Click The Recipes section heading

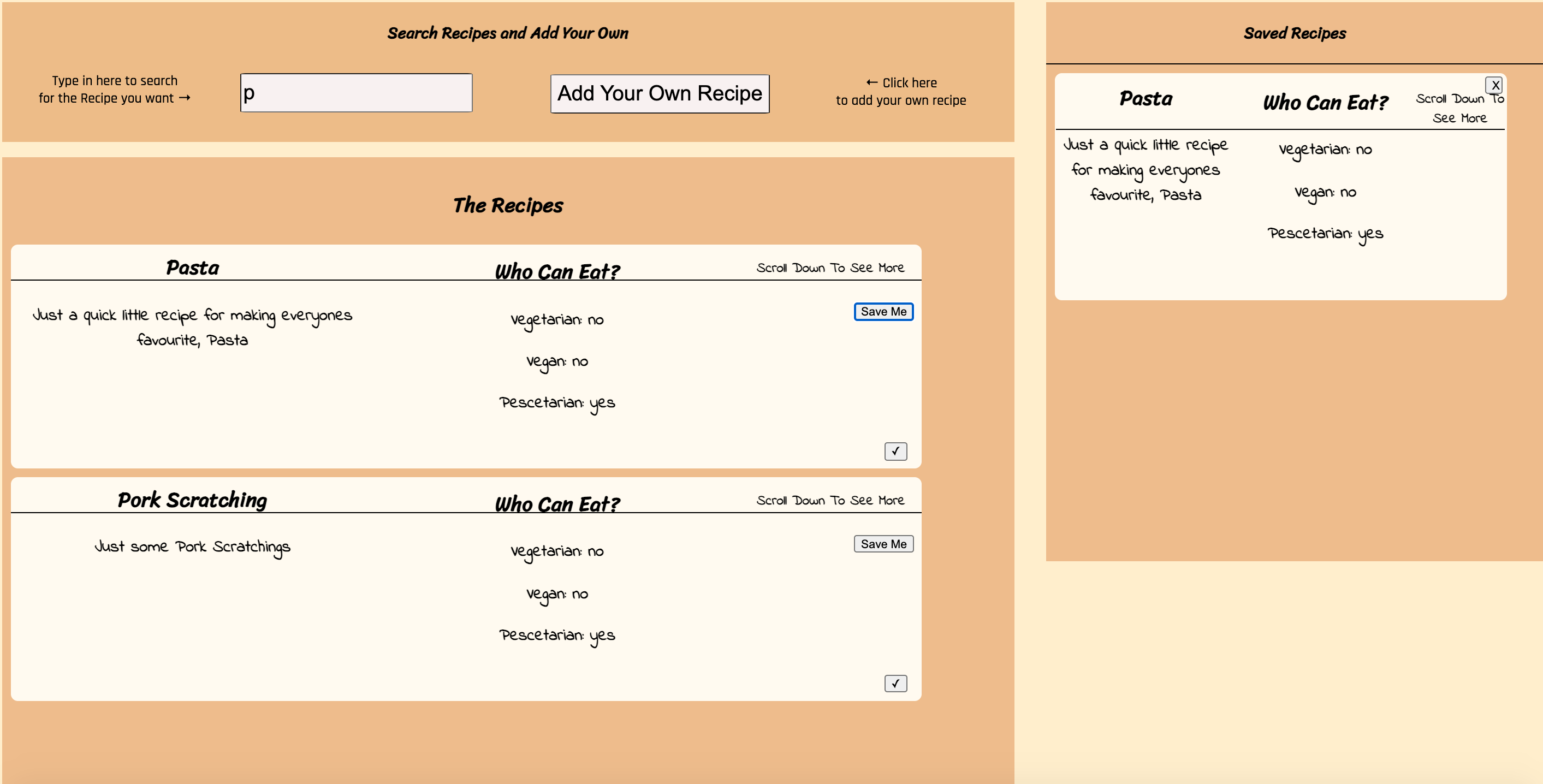(x=507, y=205)
